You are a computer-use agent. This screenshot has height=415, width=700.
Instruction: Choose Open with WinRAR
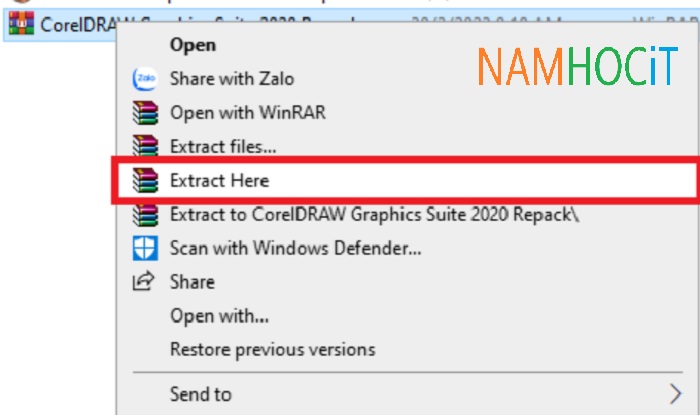pyautogui.click(x=248, y=112)
